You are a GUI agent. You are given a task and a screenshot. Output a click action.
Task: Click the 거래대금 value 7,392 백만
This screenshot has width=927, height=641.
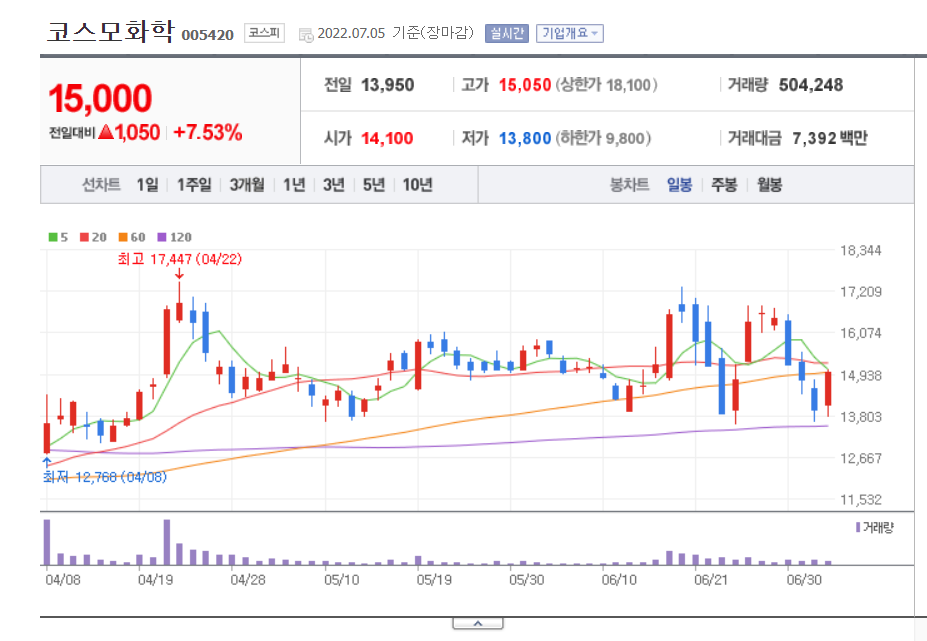coord(830,138)
